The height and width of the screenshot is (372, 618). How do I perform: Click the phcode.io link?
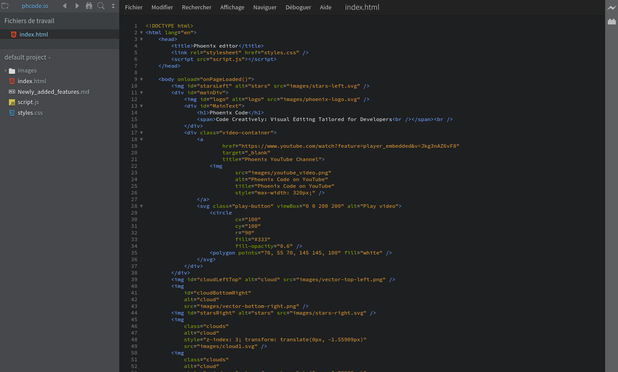coord(35,6)
